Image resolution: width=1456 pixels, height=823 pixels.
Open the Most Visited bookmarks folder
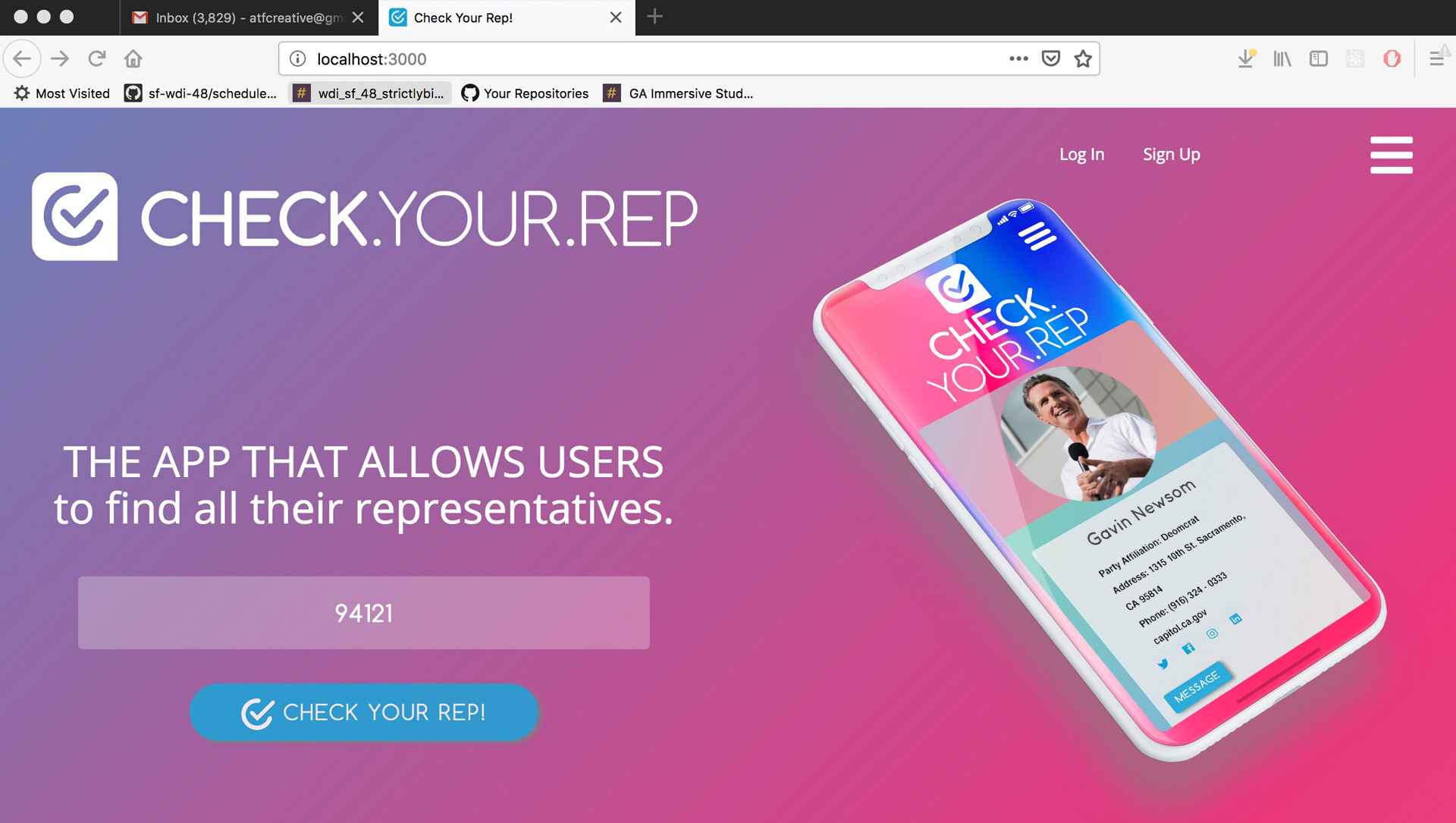point(62,93)
